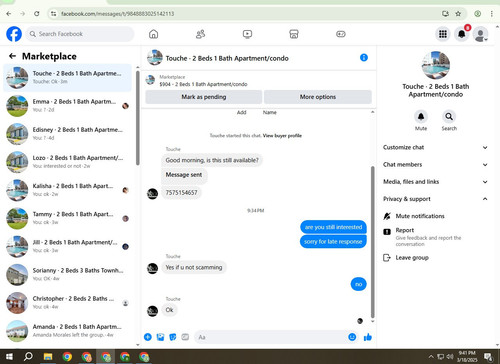The height and width of the screenshot is (364, 500).
Task: Open Jill 2 Beds conversation
Action: tap(68, 246)
